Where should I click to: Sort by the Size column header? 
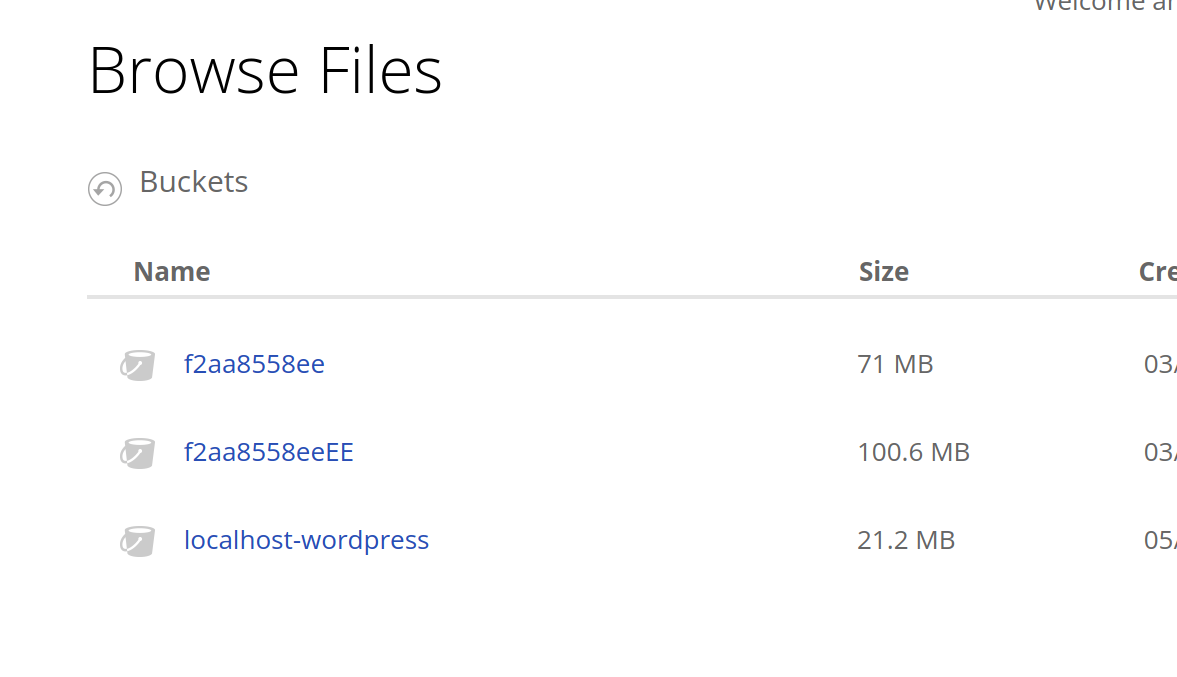point(884,272)
